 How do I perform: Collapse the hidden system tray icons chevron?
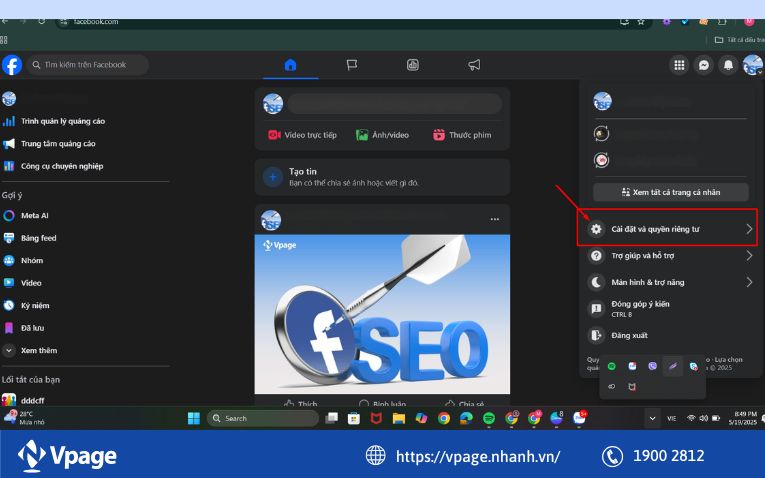(x=652, y=418)
